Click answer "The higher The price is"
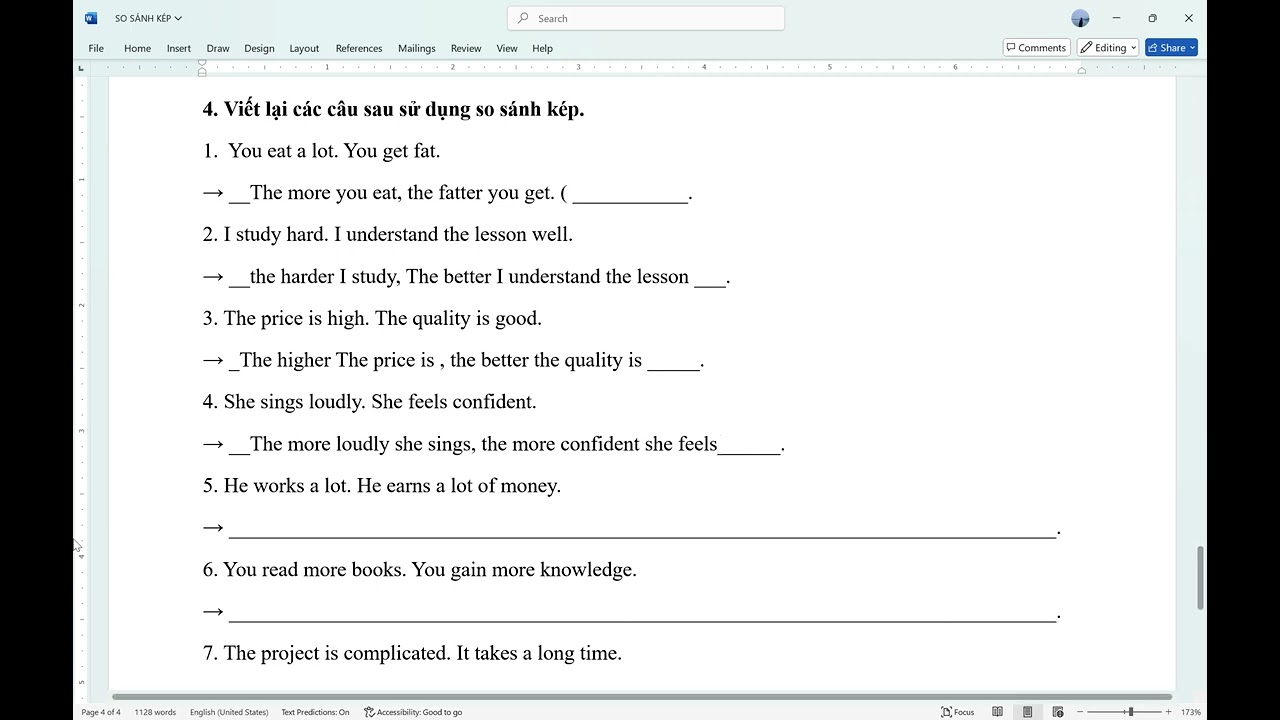 coord(338,361)
